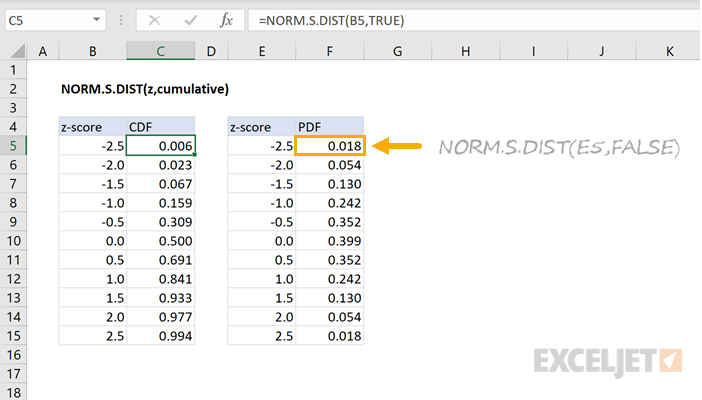Screen dimensions: 702x400
Task: Select the CDF cell showing 0.067
Action: (x=161, y=184)
